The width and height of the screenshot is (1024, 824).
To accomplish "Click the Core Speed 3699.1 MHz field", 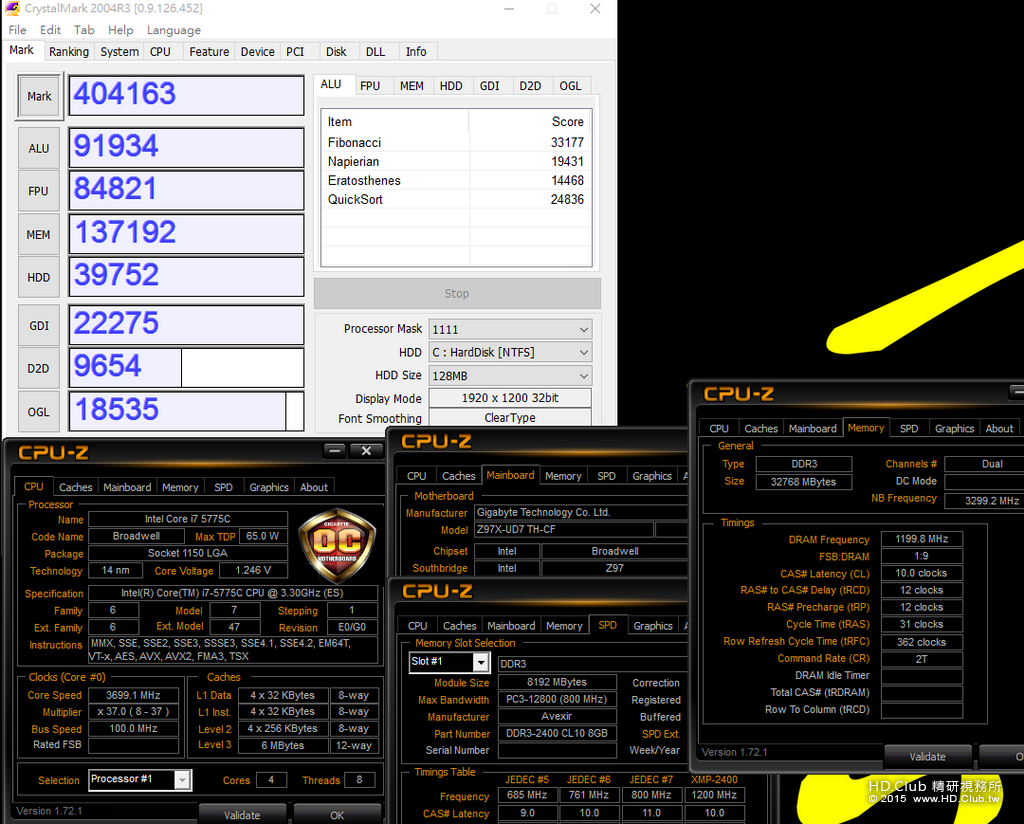I will pyautogui.click(x=133, y=695).
